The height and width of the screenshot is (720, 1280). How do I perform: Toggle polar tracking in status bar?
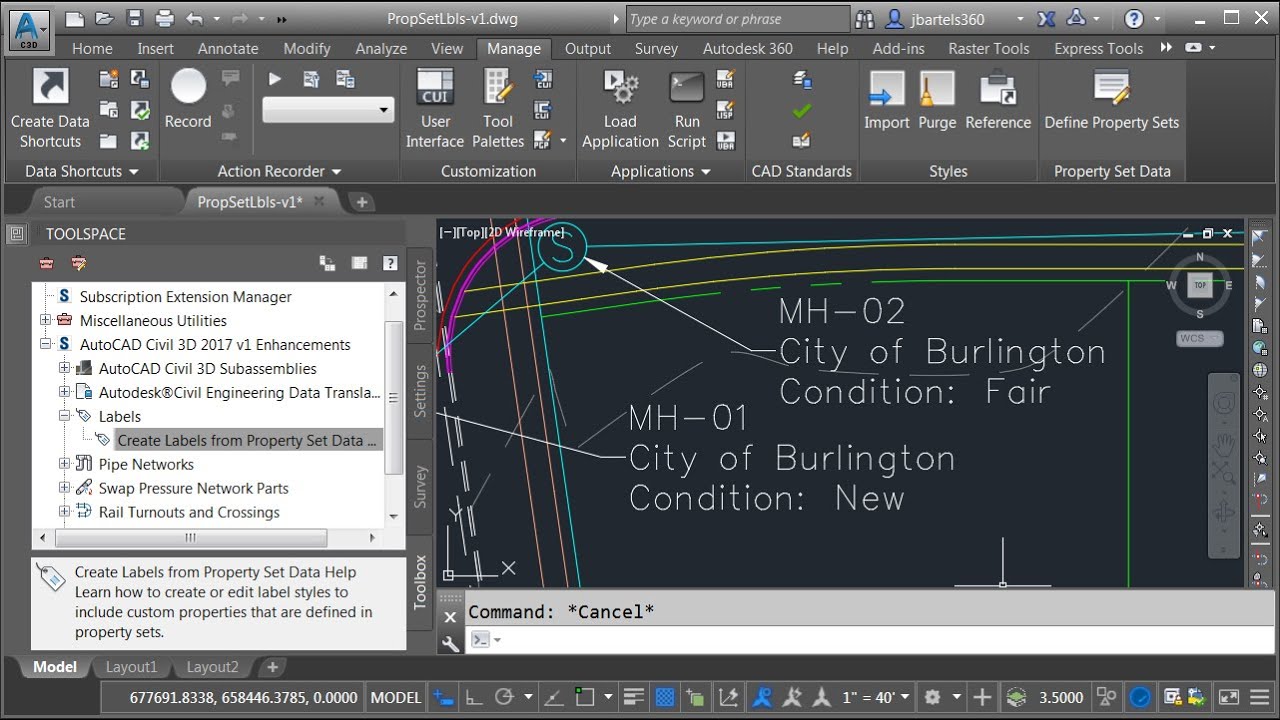click(x=504, y=697)
